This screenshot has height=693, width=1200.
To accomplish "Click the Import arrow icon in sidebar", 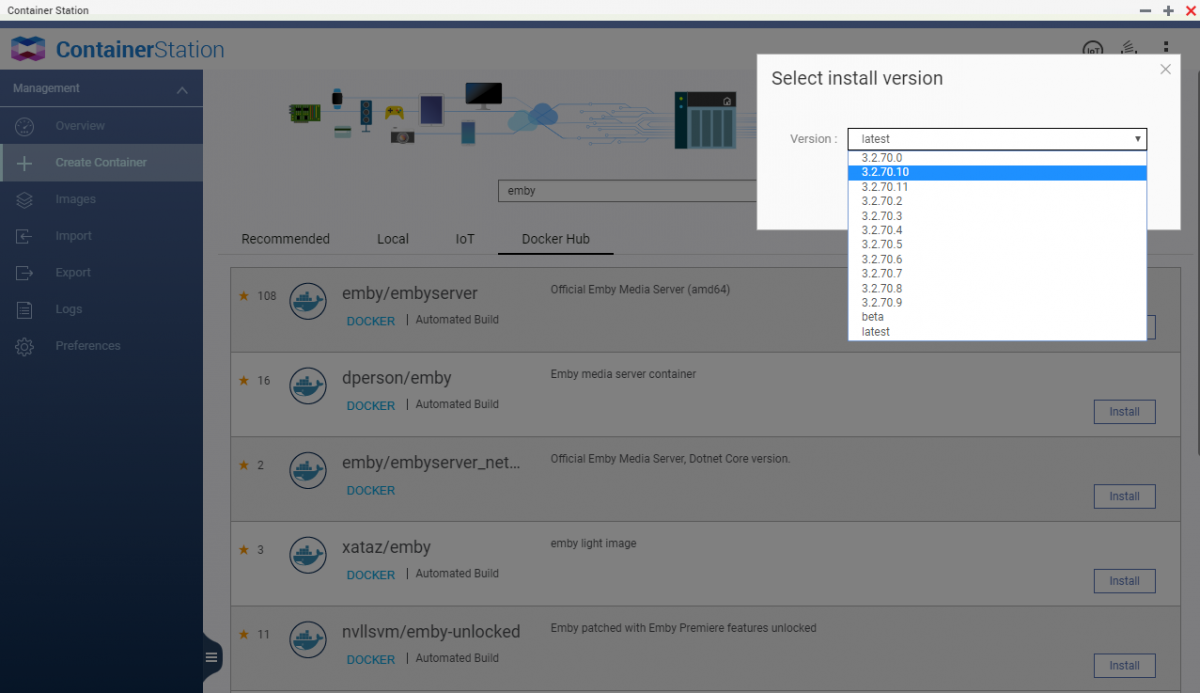I will coord(25,236).
